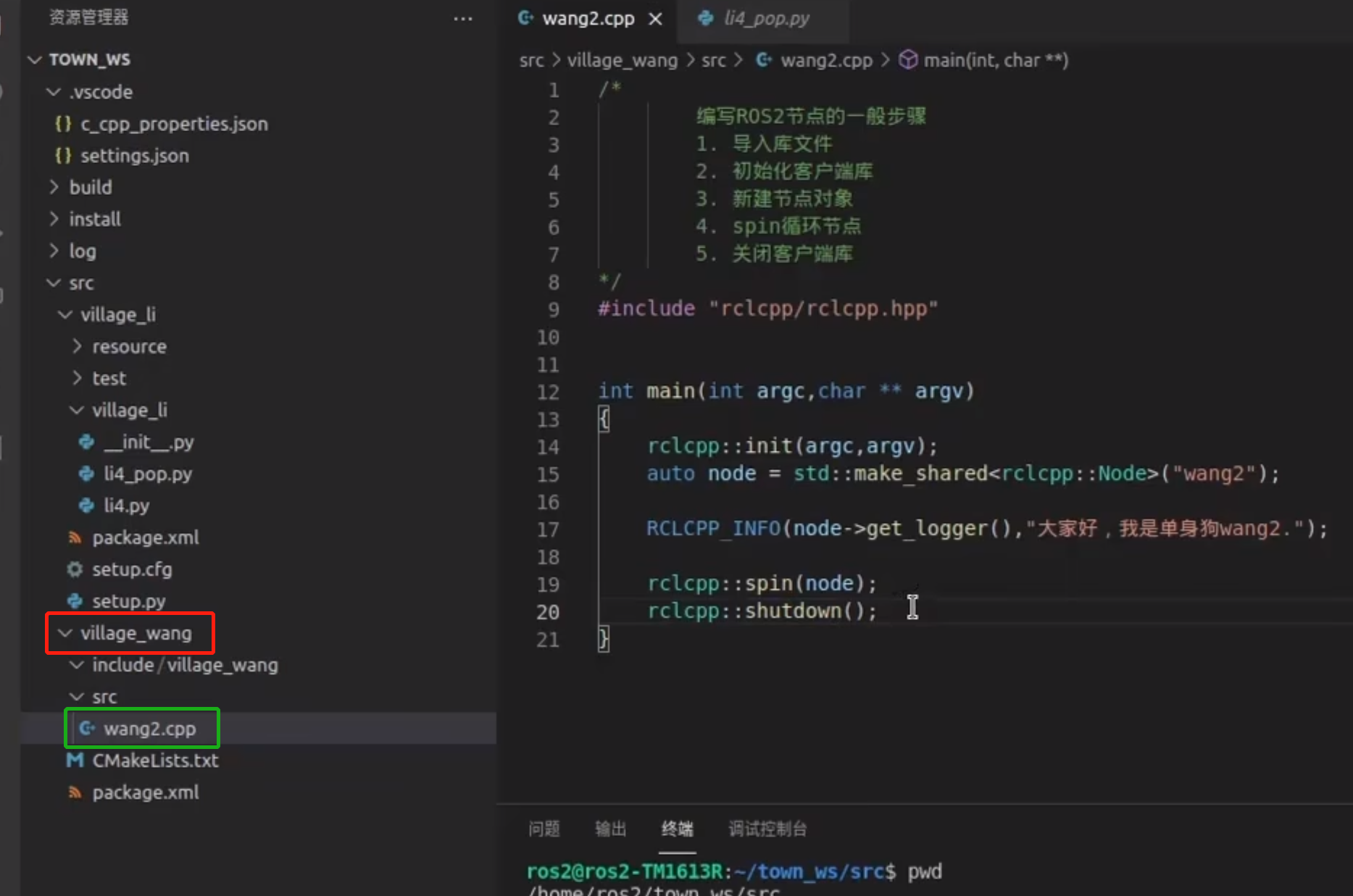
Task: Click the braces icon of c_cpp_properties.json
Action: 62,123
